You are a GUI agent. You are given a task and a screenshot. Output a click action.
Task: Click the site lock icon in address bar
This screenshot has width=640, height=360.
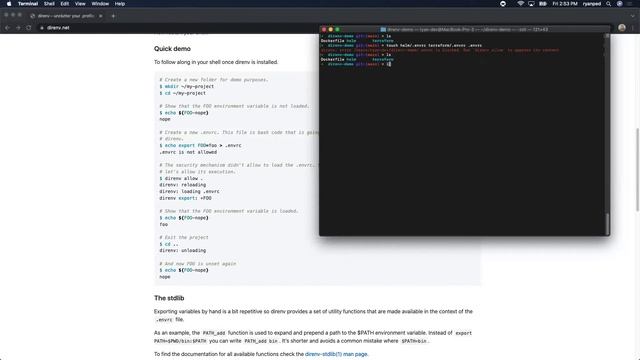42,28
